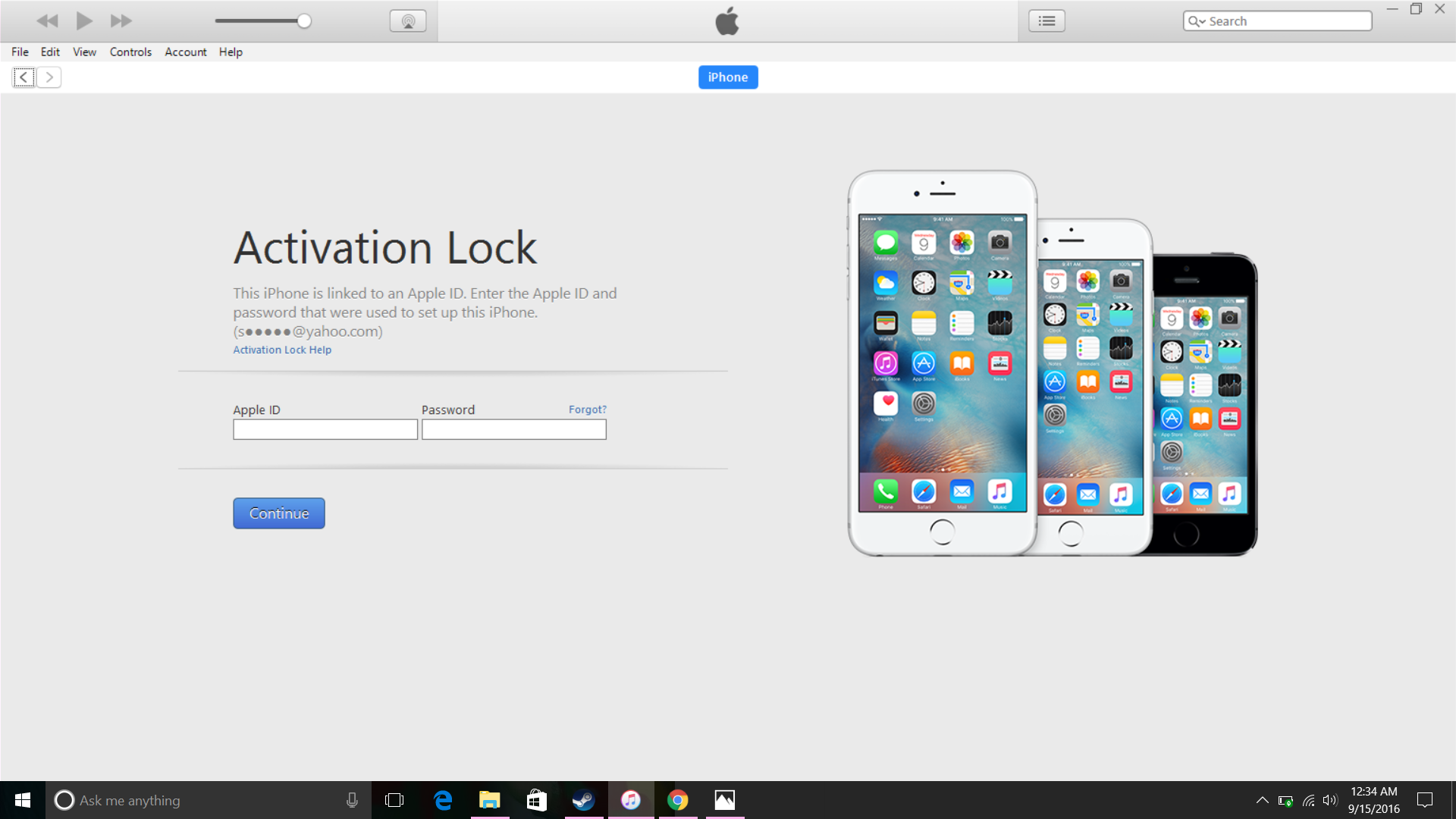Viewport: 1456px width, 819px height.
Task: Navigate forward with right chevron
Action: [49, 77]
